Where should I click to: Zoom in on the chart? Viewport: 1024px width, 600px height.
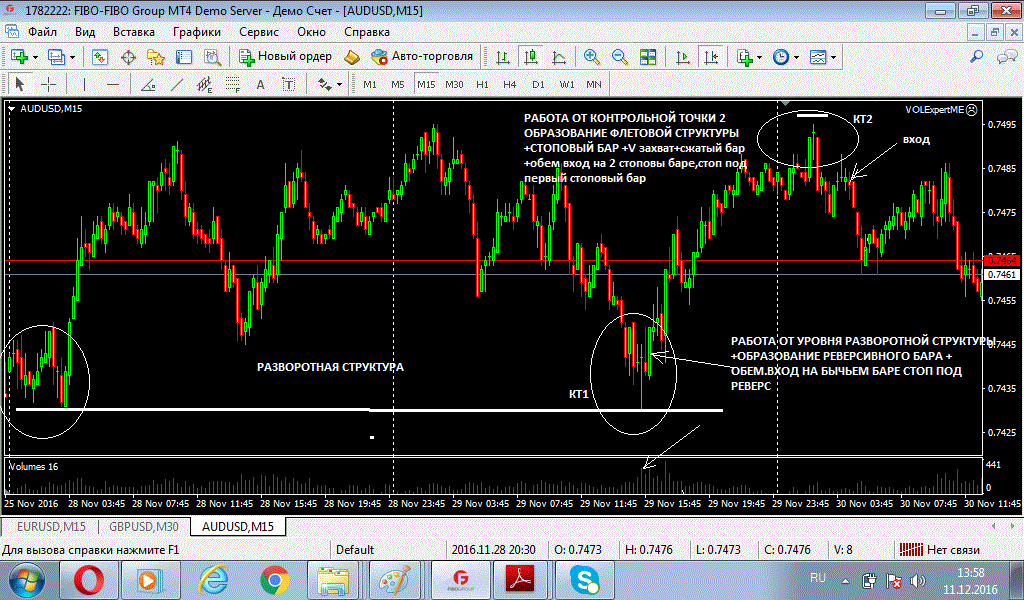[x=592, y=57]
